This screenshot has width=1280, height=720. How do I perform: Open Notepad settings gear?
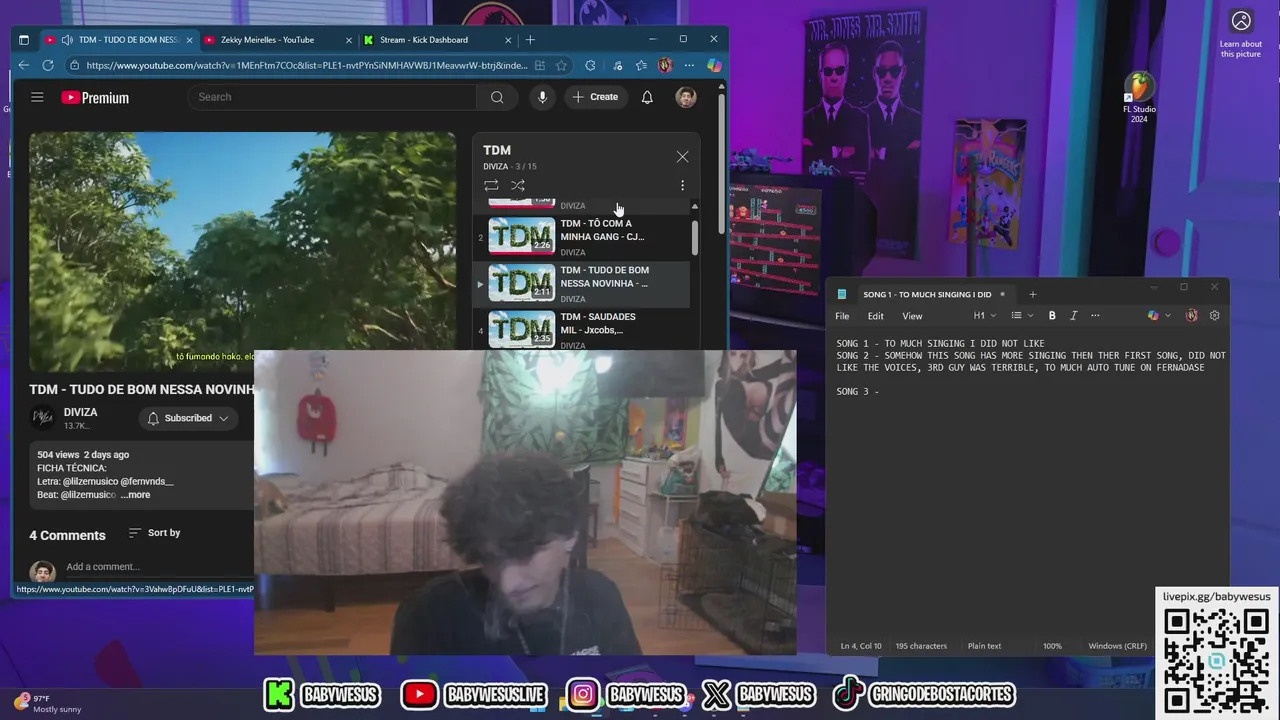pyautogui.click(x=1215, y=316)
